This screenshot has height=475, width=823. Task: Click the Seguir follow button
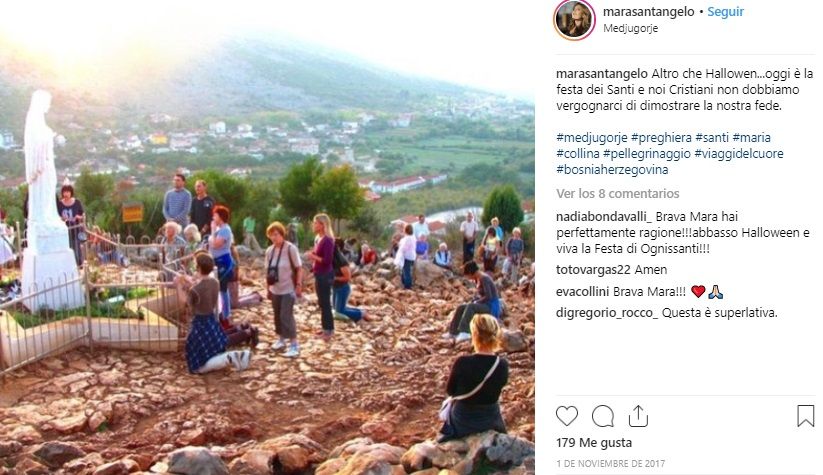(725, 12)
